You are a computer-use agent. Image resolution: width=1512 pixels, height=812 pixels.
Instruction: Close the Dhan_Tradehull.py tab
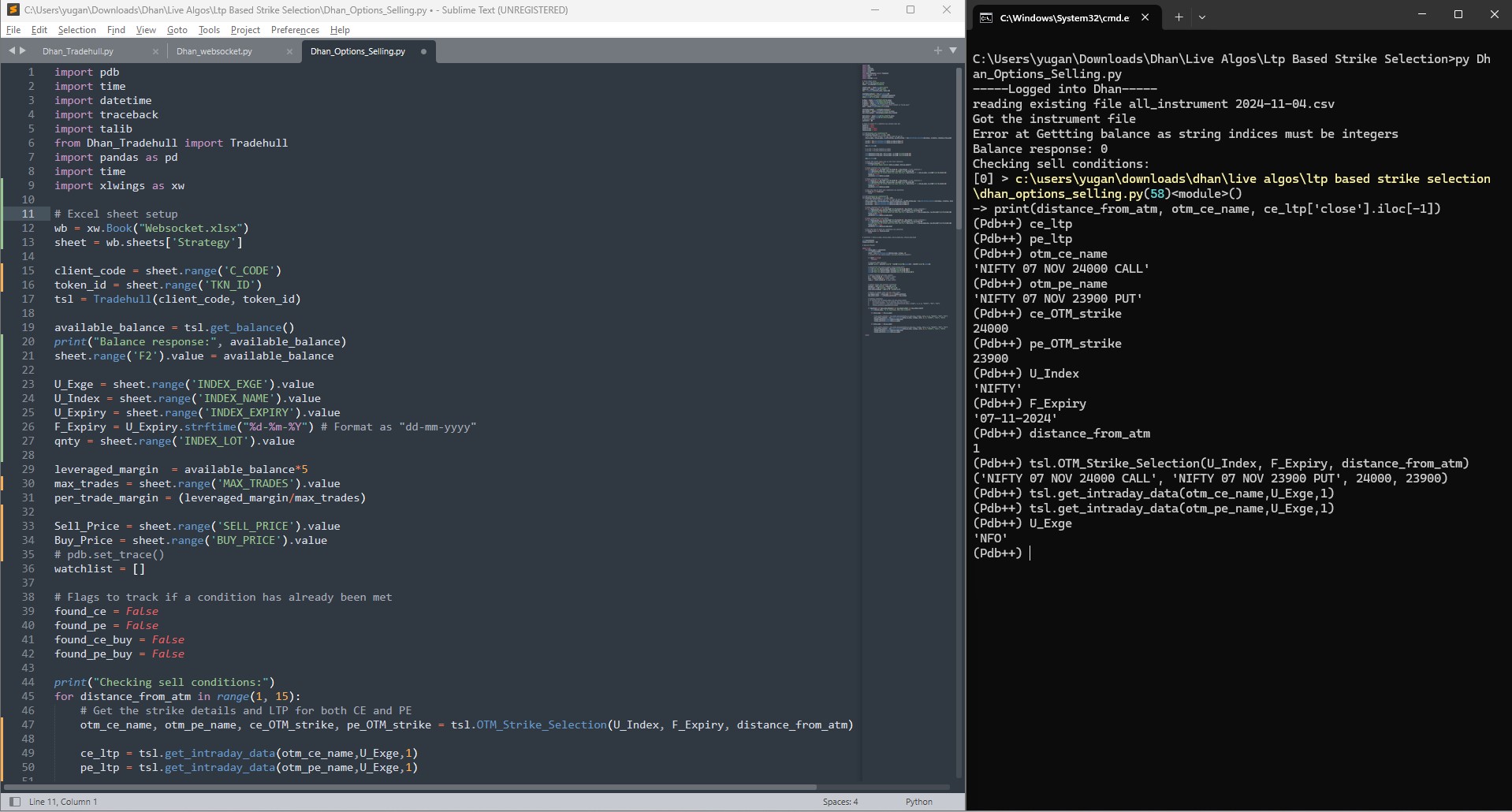point(155,51)
